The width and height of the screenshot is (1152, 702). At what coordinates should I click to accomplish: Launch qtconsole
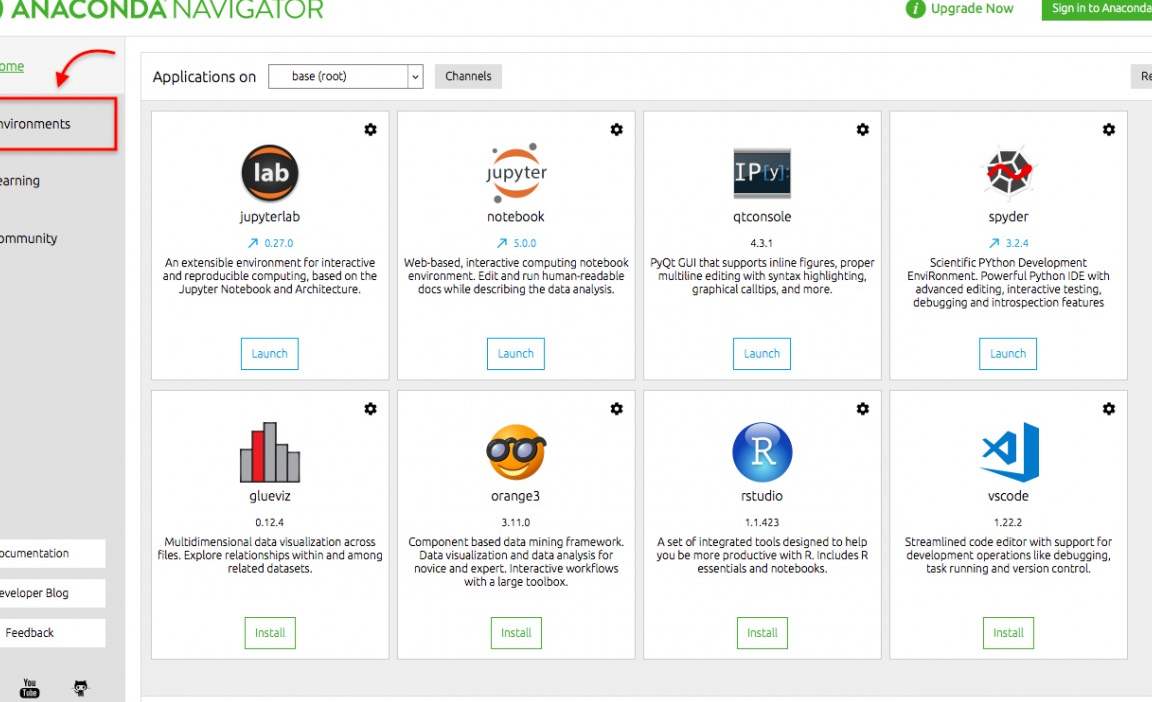pyautogui.click(x=762, y=354)
